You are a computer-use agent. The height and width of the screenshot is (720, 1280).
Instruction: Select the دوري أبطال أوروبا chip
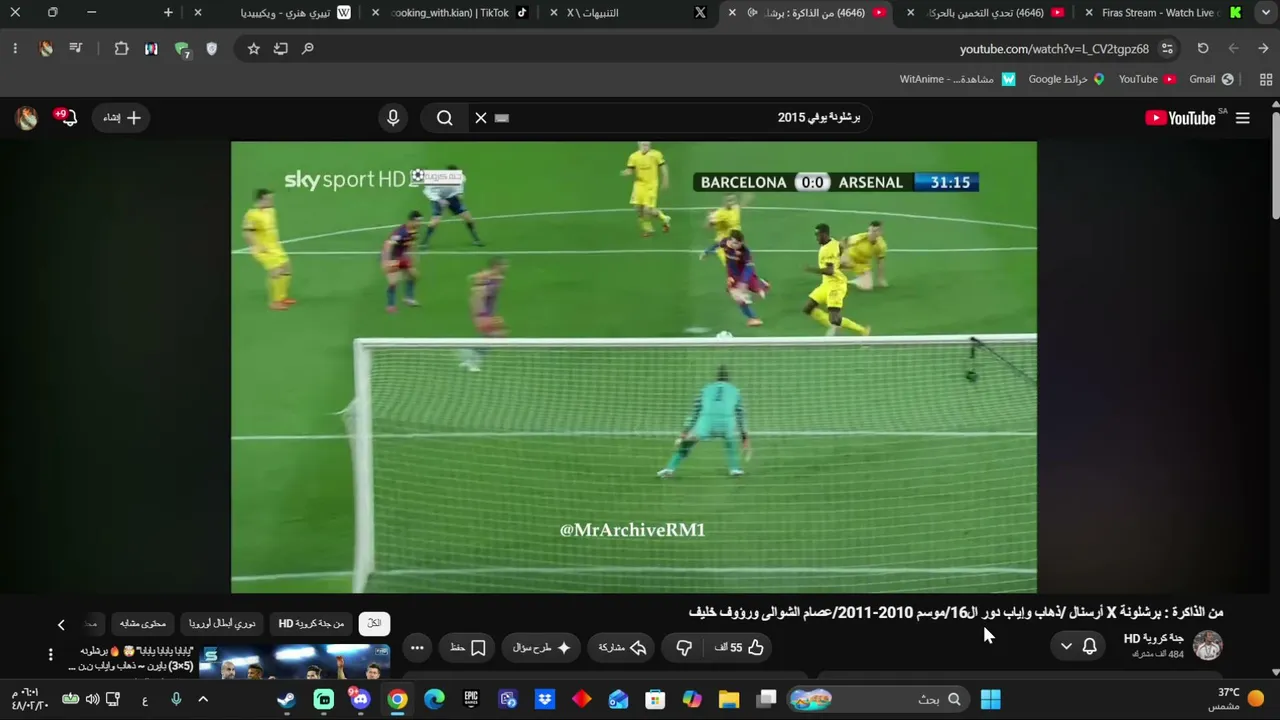(223, 624)
